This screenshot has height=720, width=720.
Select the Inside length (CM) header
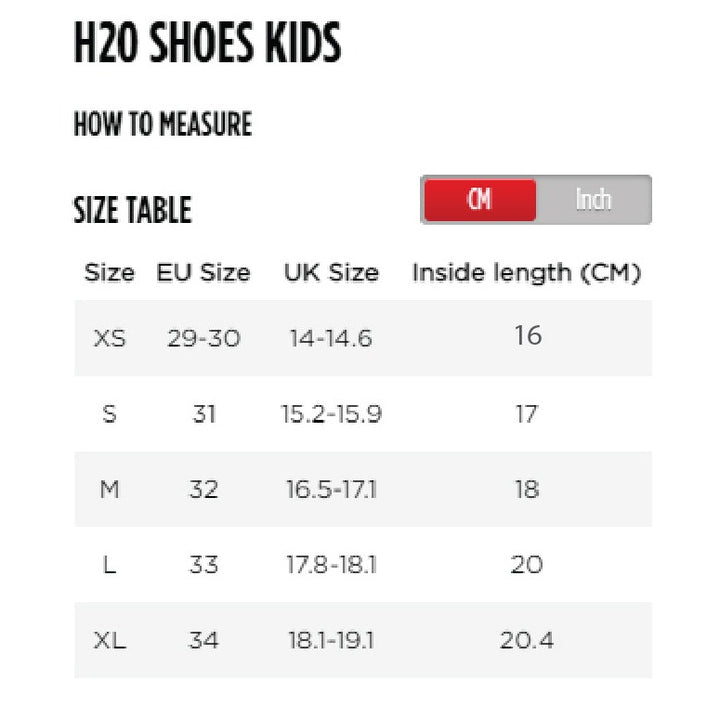[526, 272]
